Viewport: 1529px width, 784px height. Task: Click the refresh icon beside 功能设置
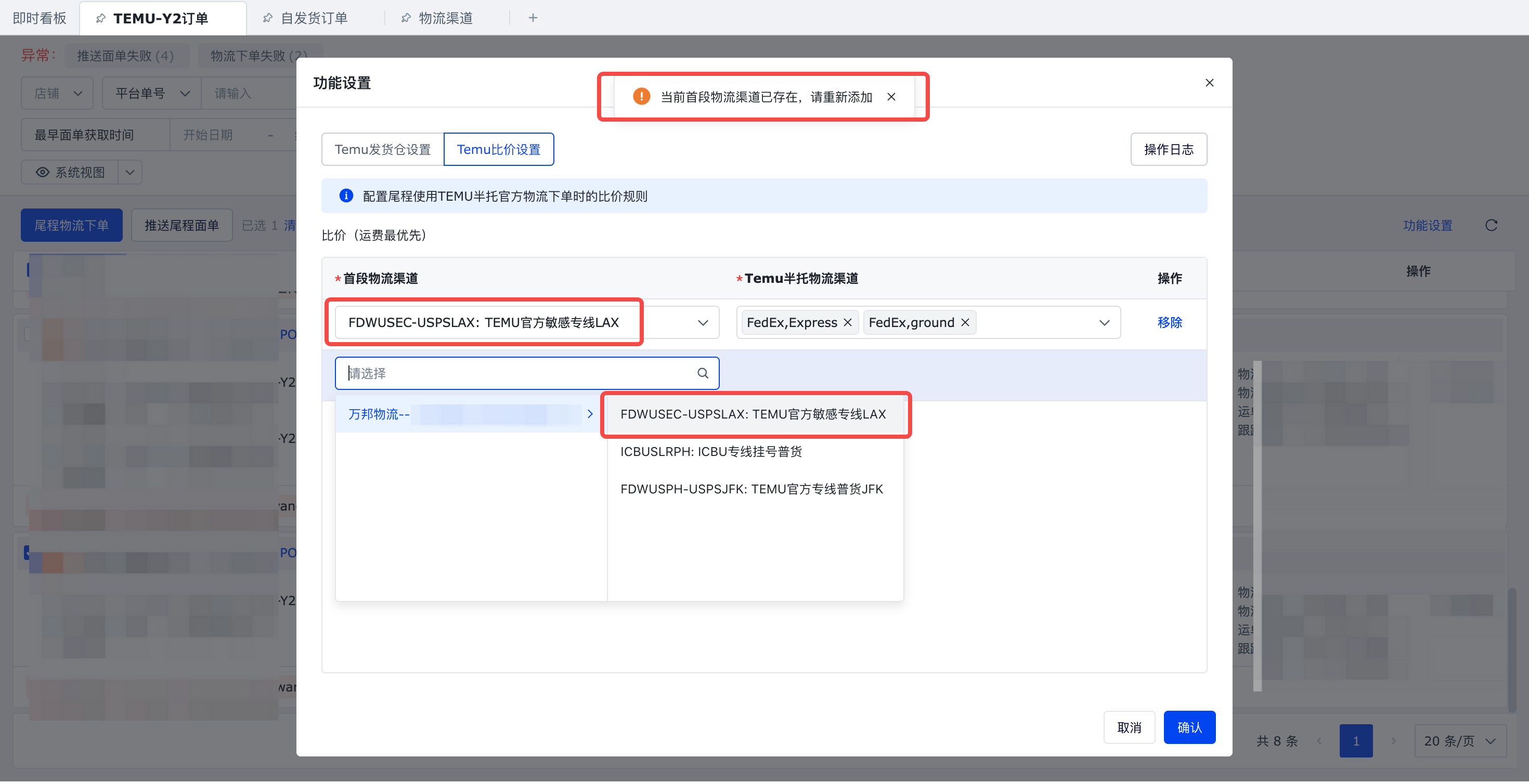[x=1491, y=226]
